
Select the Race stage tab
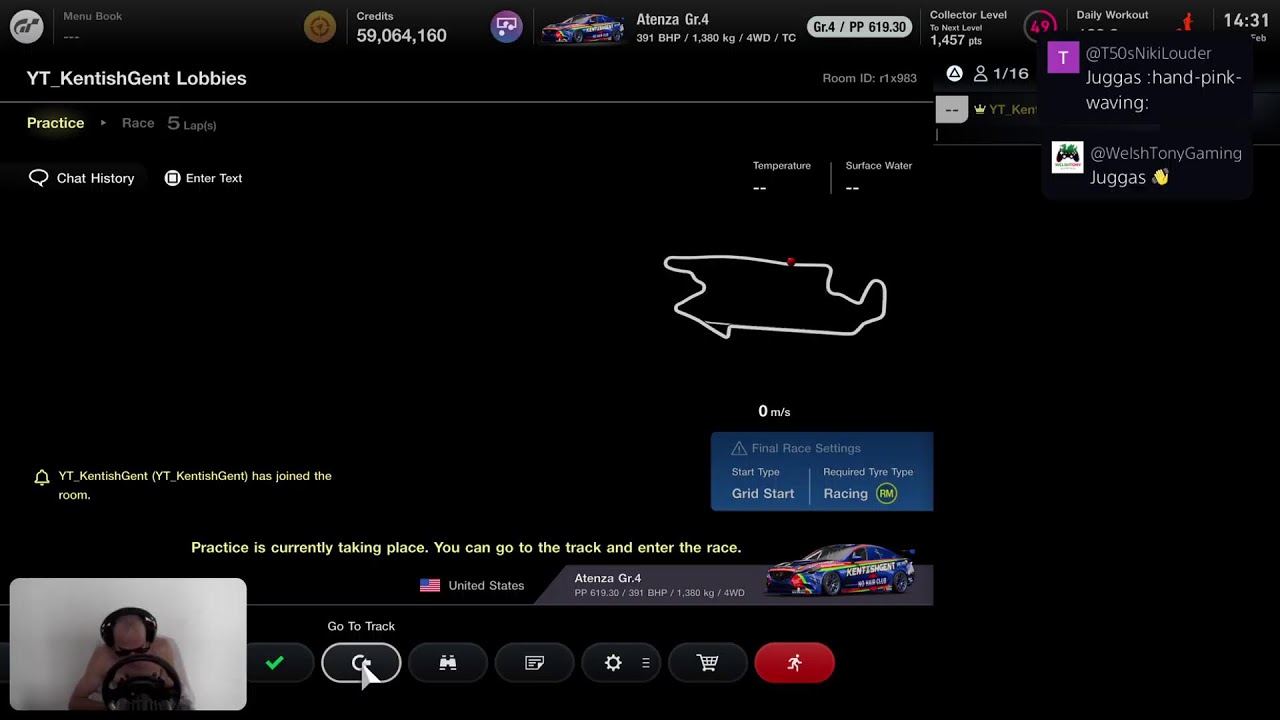pos(138,123)
